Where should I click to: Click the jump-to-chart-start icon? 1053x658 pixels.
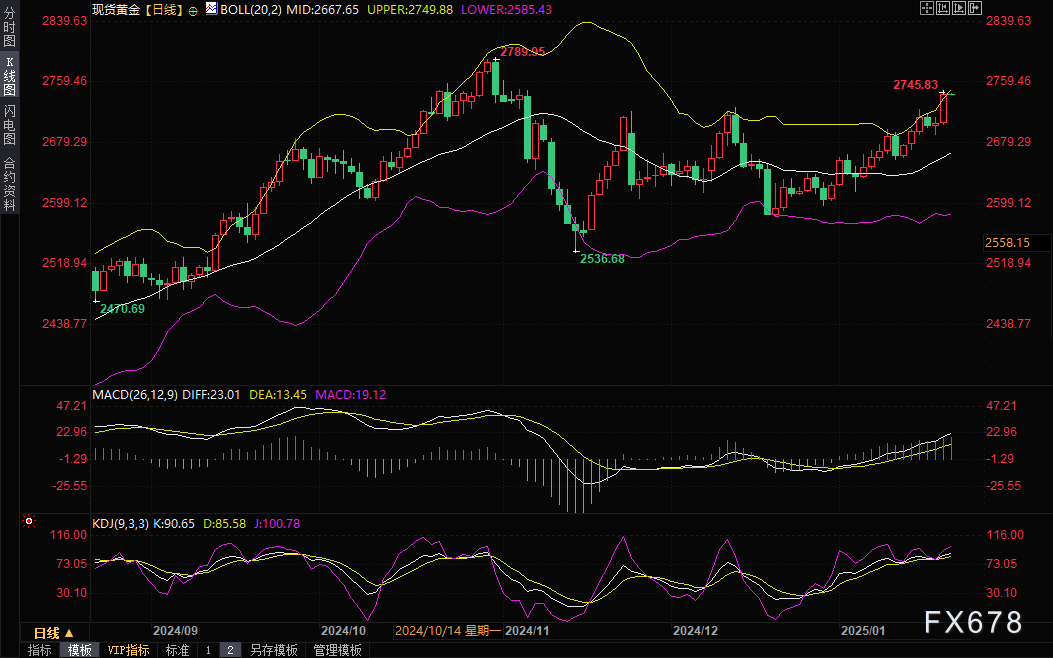[942, 8]
